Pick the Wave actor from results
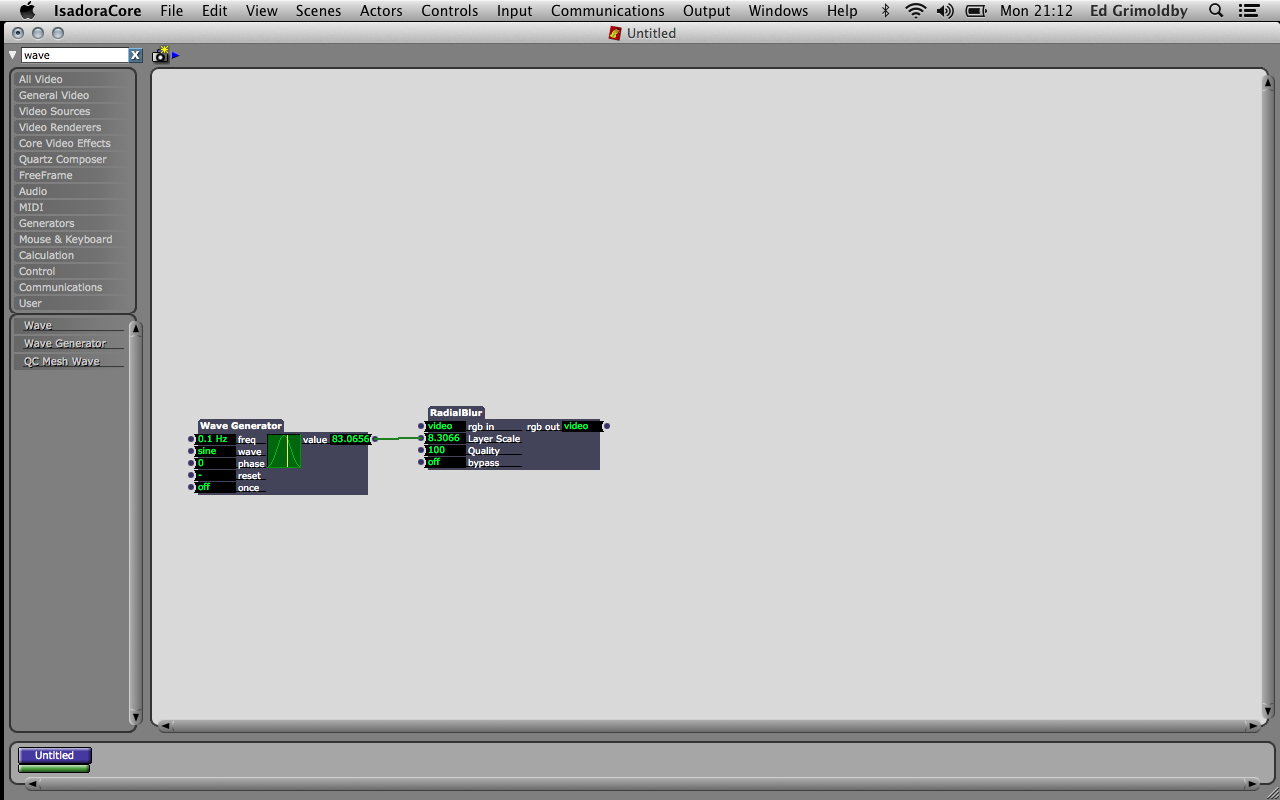 click(x=70, y=325)
